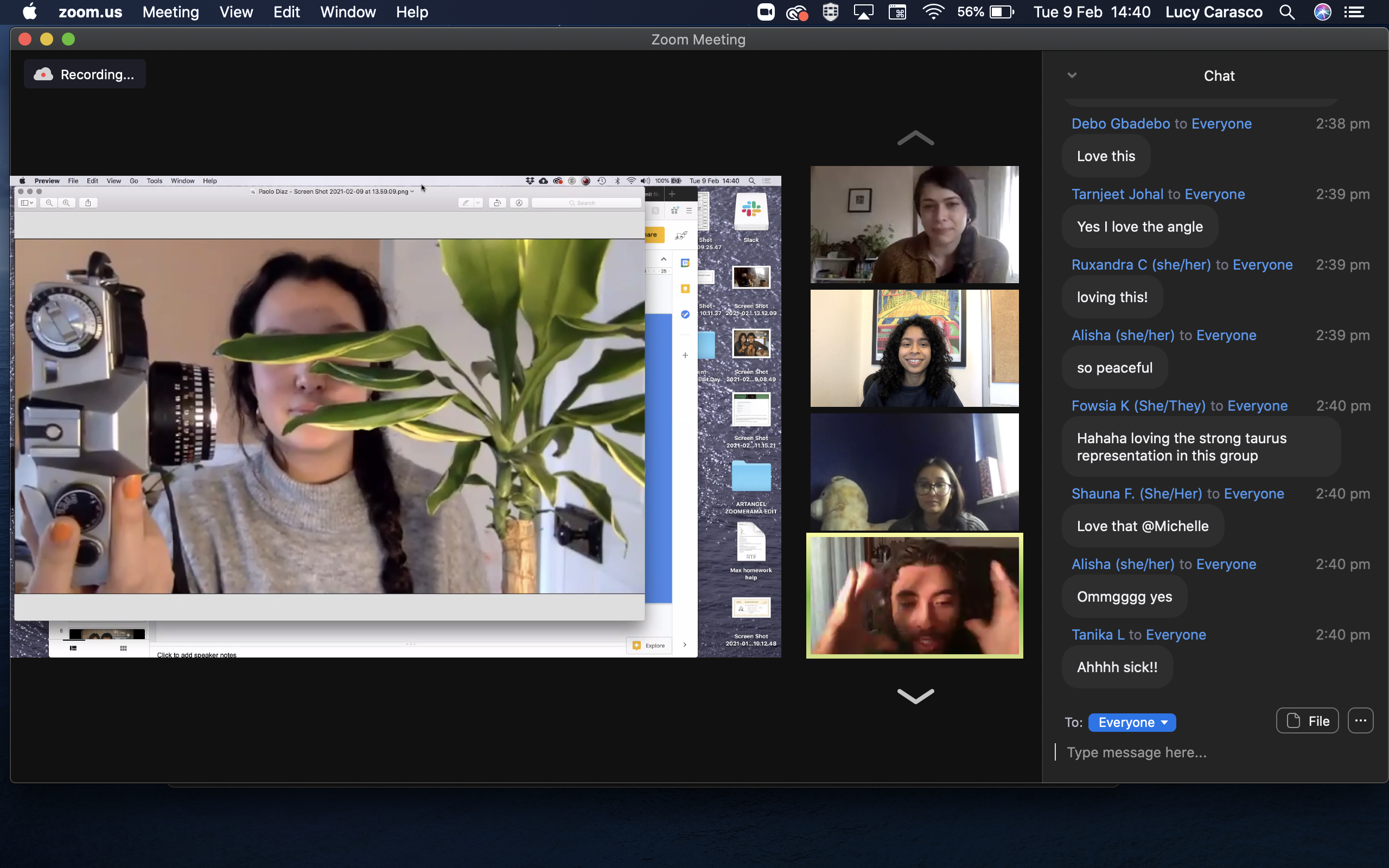Click the tasks checkmark side panel icon
This screenshot has height=868, width=1389.
pos(685,314)
